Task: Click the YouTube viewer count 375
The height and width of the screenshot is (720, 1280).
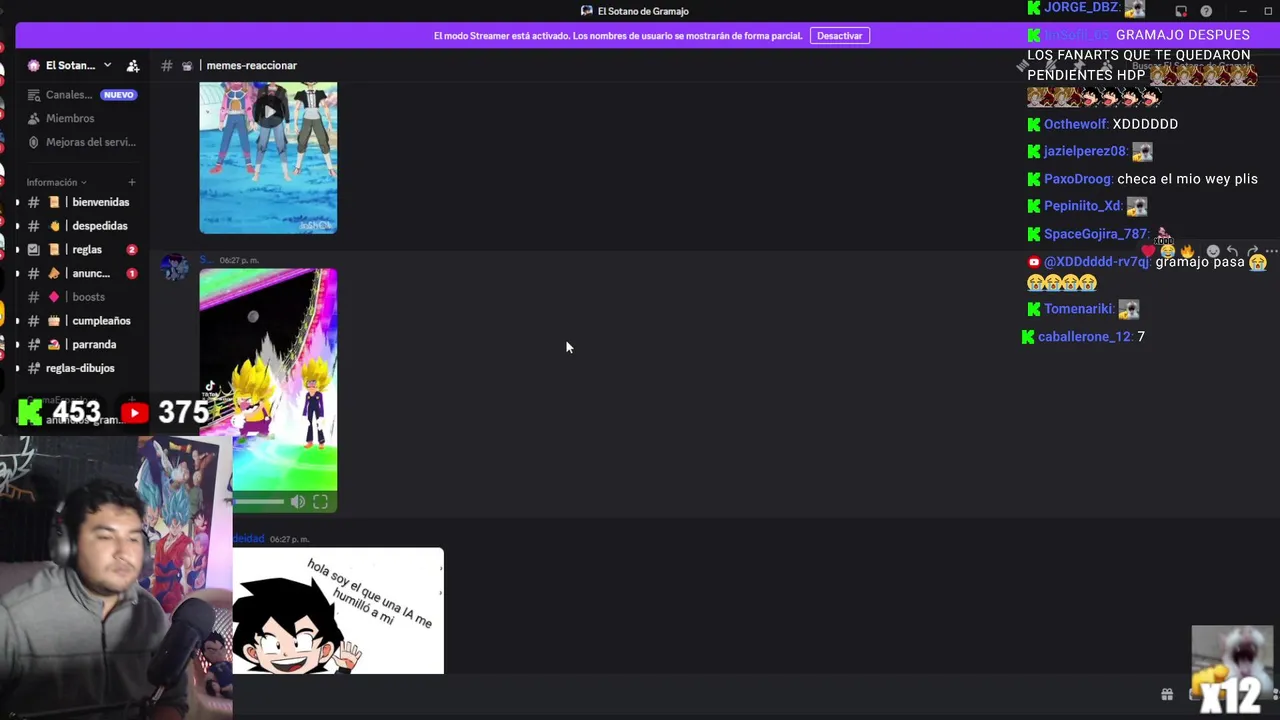Action: coord(183,412)
